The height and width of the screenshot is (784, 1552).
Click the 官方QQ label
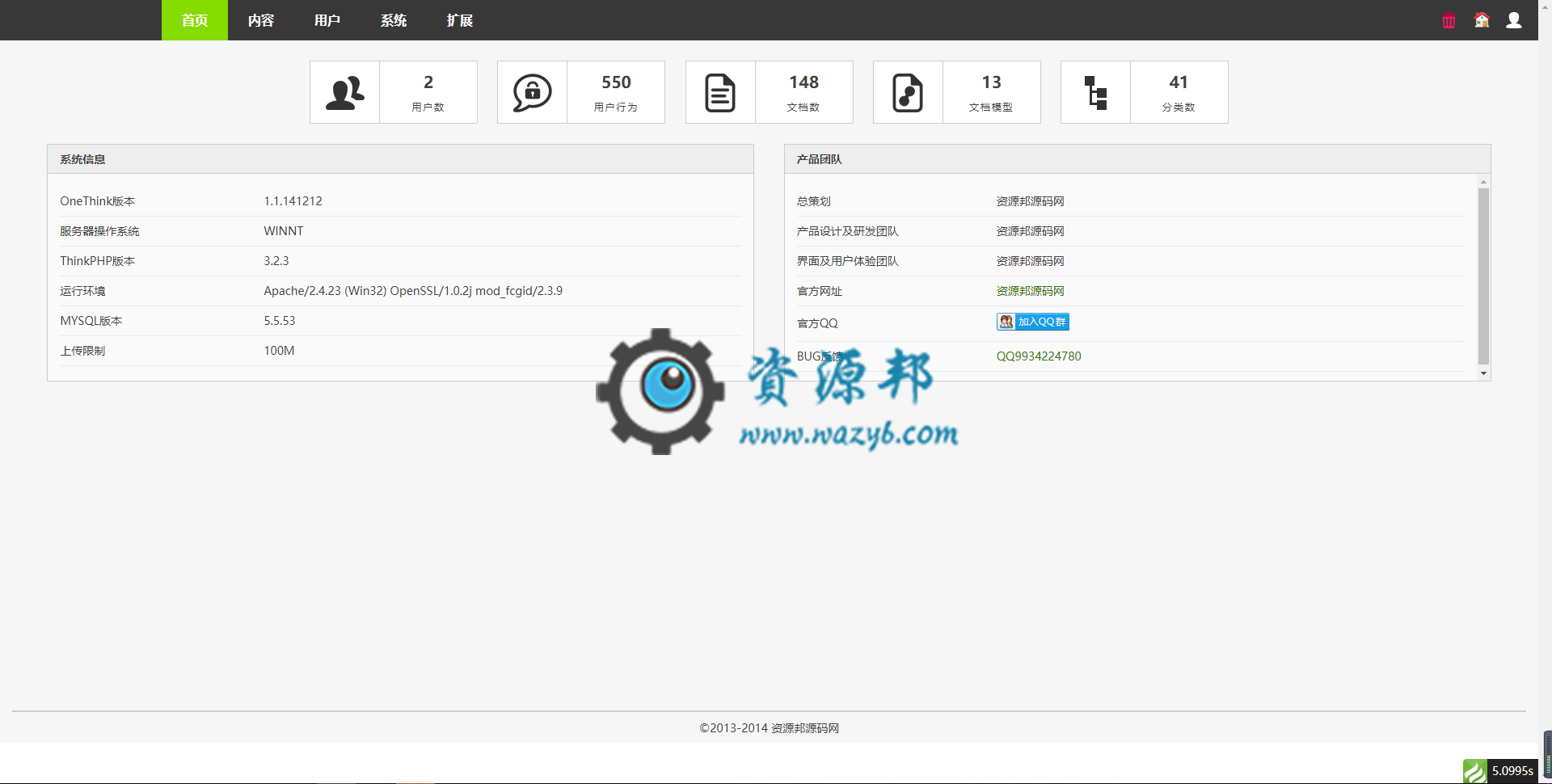click(x=817, y=323)
